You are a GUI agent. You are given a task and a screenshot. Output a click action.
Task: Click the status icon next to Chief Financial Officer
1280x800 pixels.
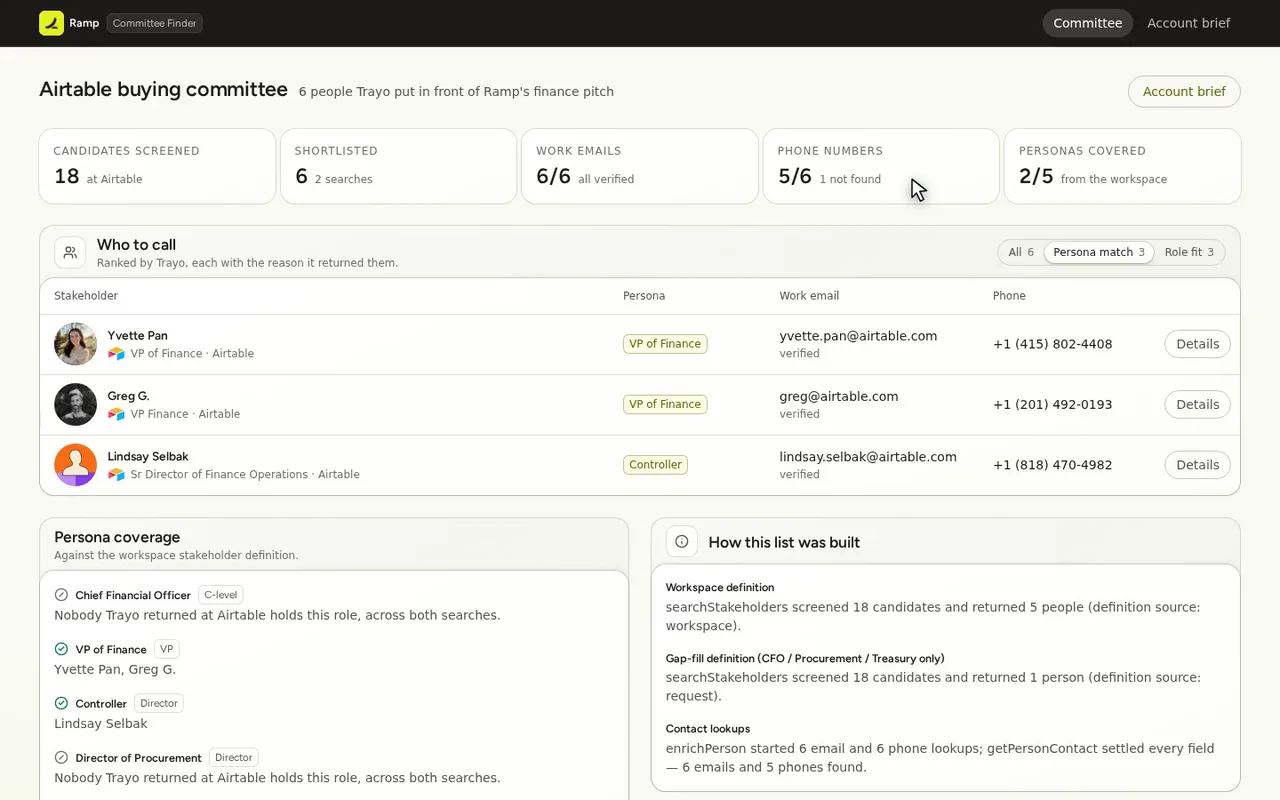[61, 595]
